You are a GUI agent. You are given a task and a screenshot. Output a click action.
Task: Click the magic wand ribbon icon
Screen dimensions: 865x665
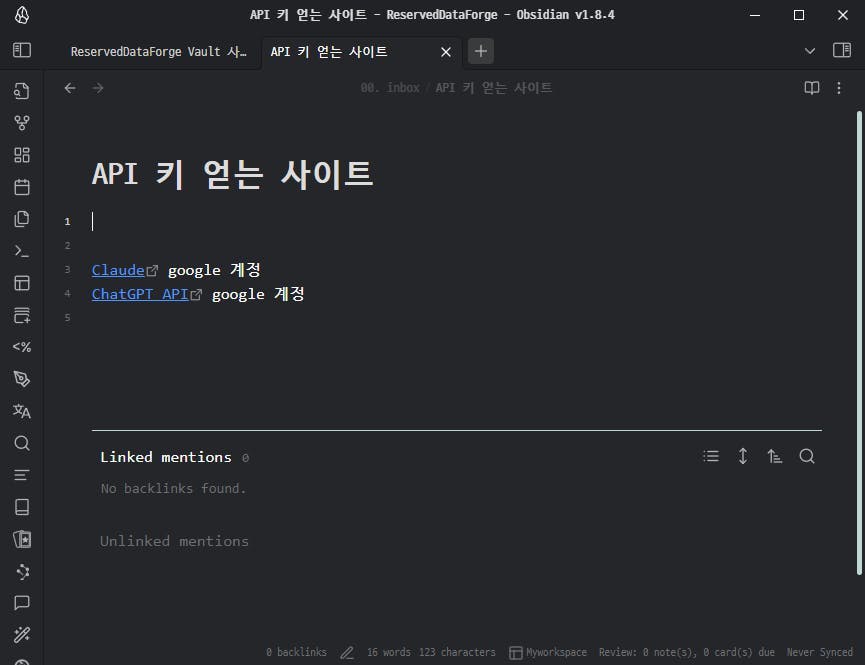pyautogui.click(x=22, y=635)
